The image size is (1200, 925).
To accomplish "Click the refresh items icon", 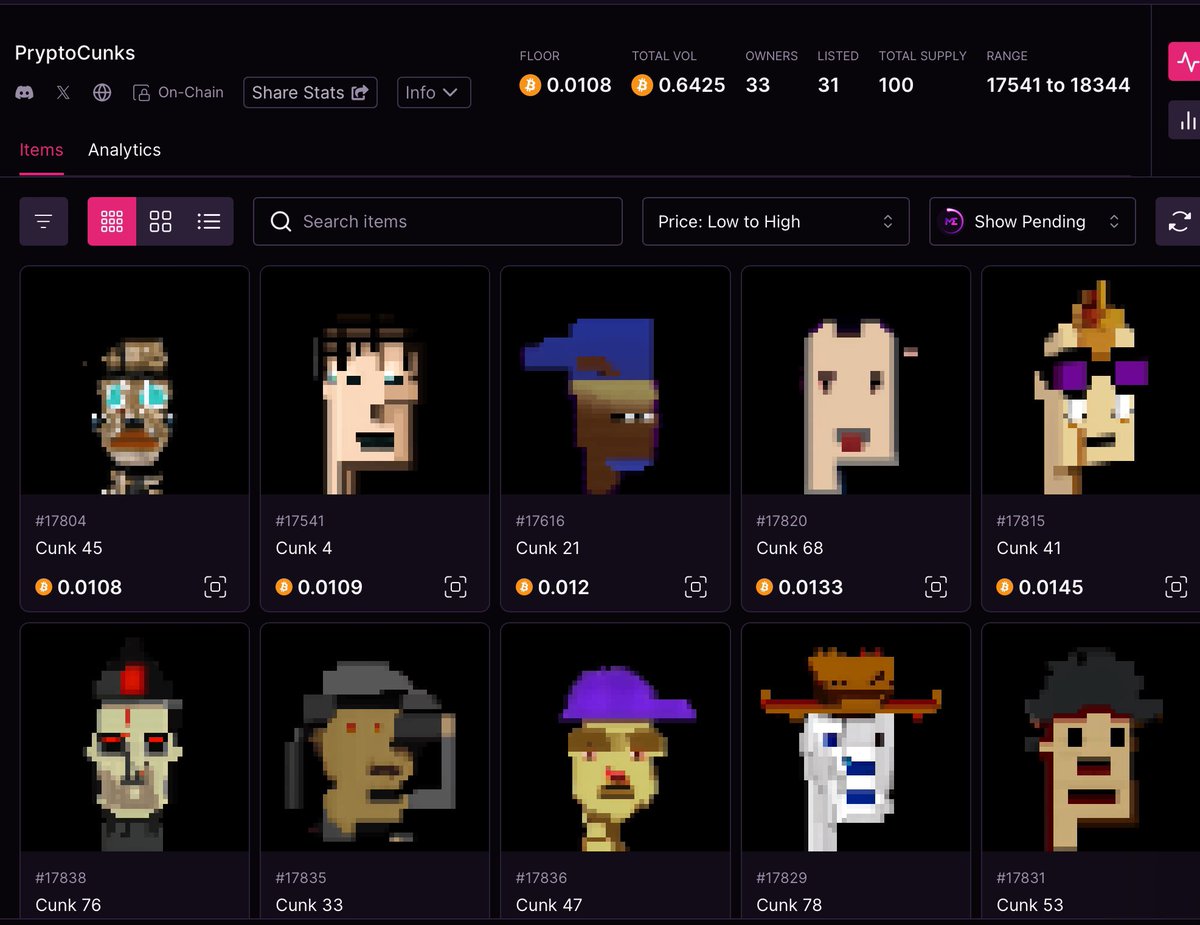I will point(1179,221).
